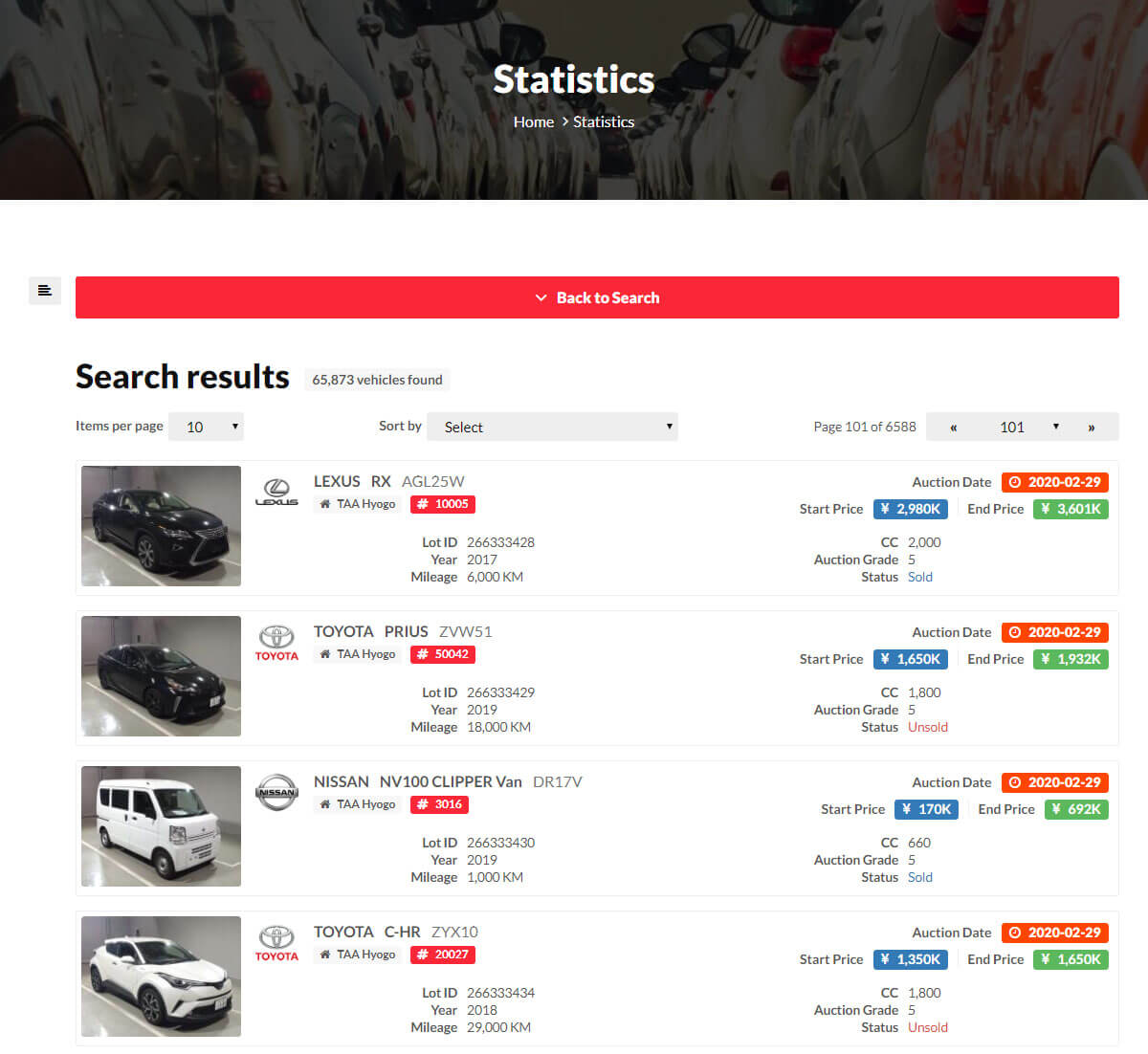The image size is (1148, 1054).
Task: Click the Nissan logo for NV100 CLIPPER Van
Action: pos(276,791)
